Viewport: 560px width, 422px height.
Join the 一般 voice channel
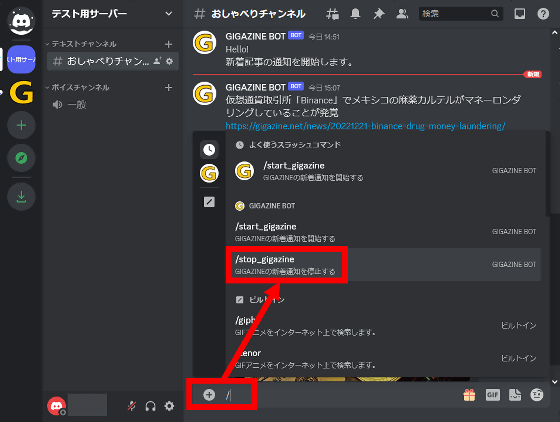(113, 105)
